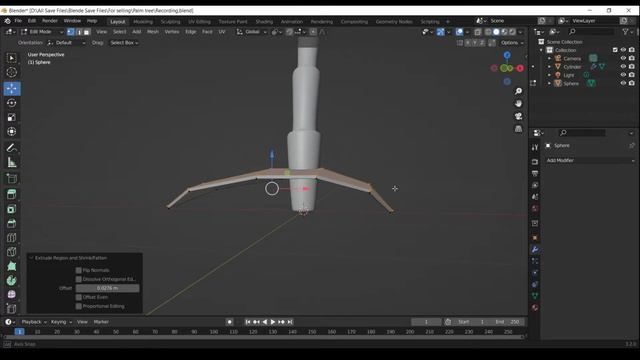
Task: Select the Loop Cut tool
Action: pos(11,238)
